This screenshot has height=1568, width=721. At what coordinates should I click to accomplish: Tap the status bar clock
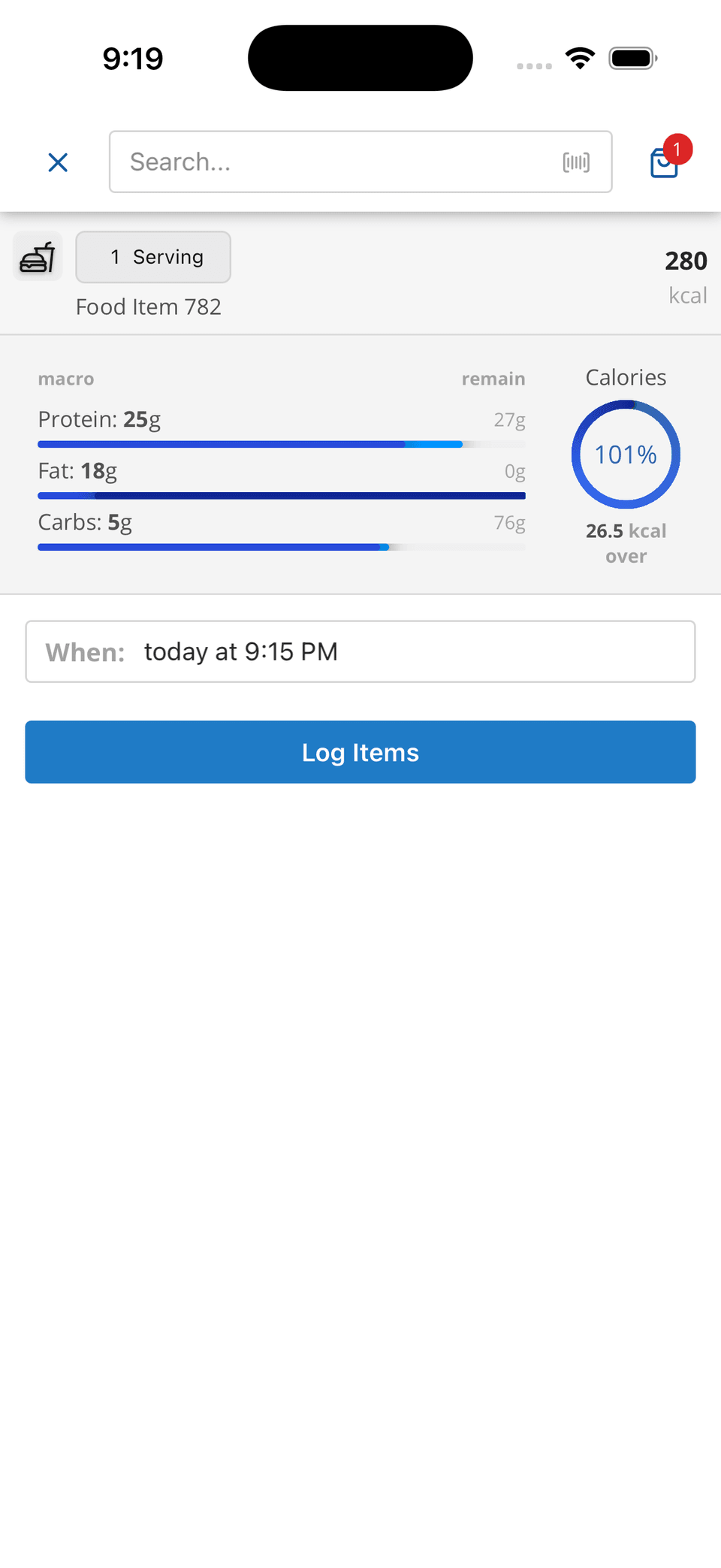tap(133, 59)
